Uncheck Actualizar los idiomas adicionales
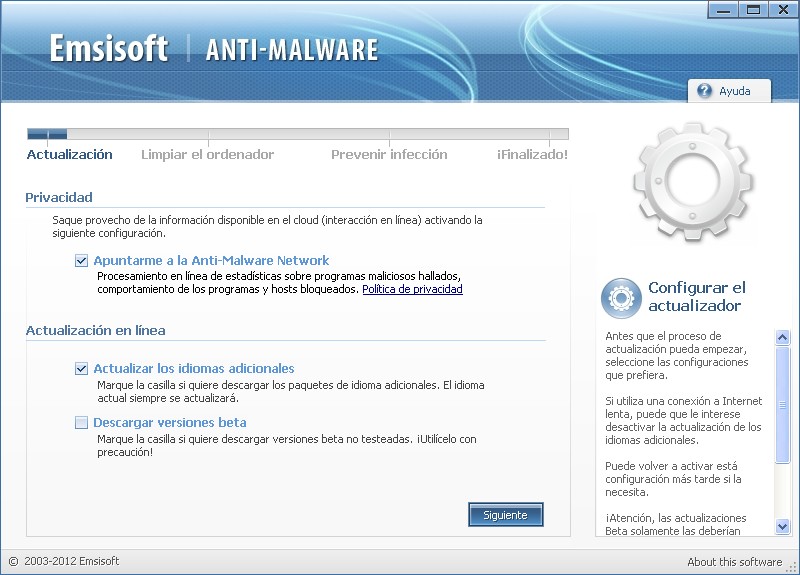The height and width of the screenshot is (575, 800). pos(81,368)
